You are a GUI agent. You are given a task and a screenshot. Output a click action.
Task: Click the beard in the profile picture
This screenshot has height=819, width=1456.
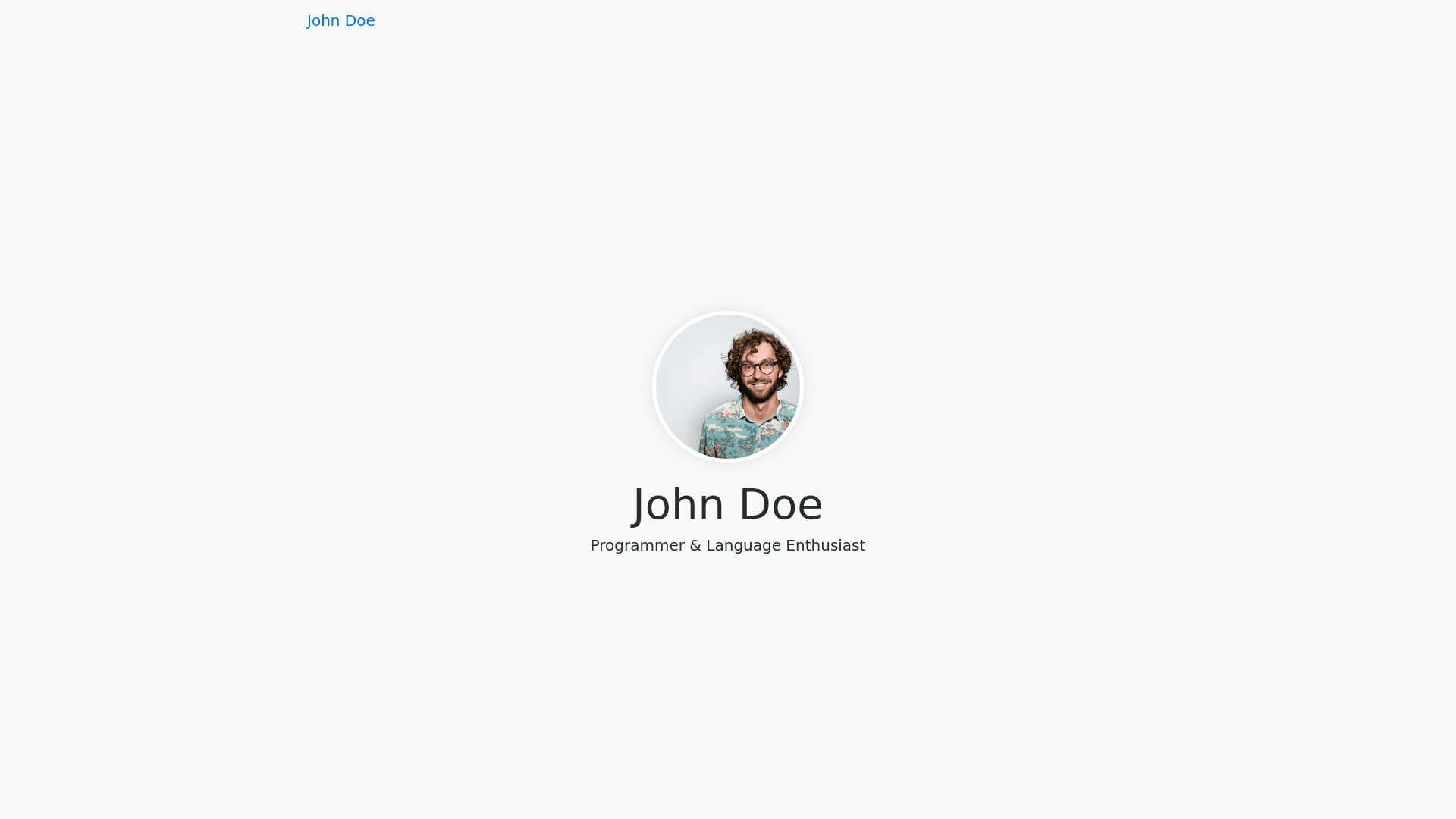click(x=758, y=391)
